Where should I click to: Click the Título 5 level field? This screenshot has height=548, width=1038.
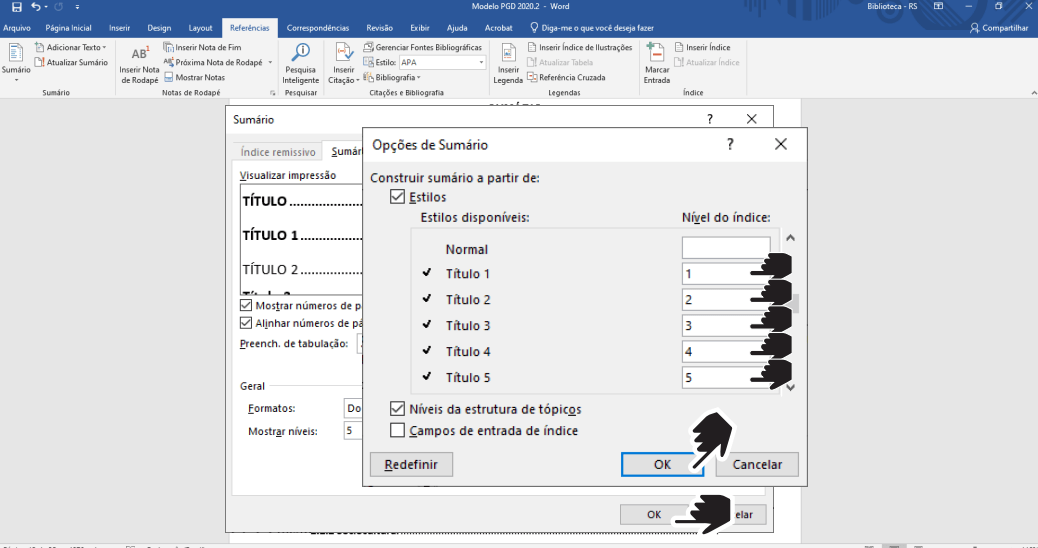click(726, 377)
